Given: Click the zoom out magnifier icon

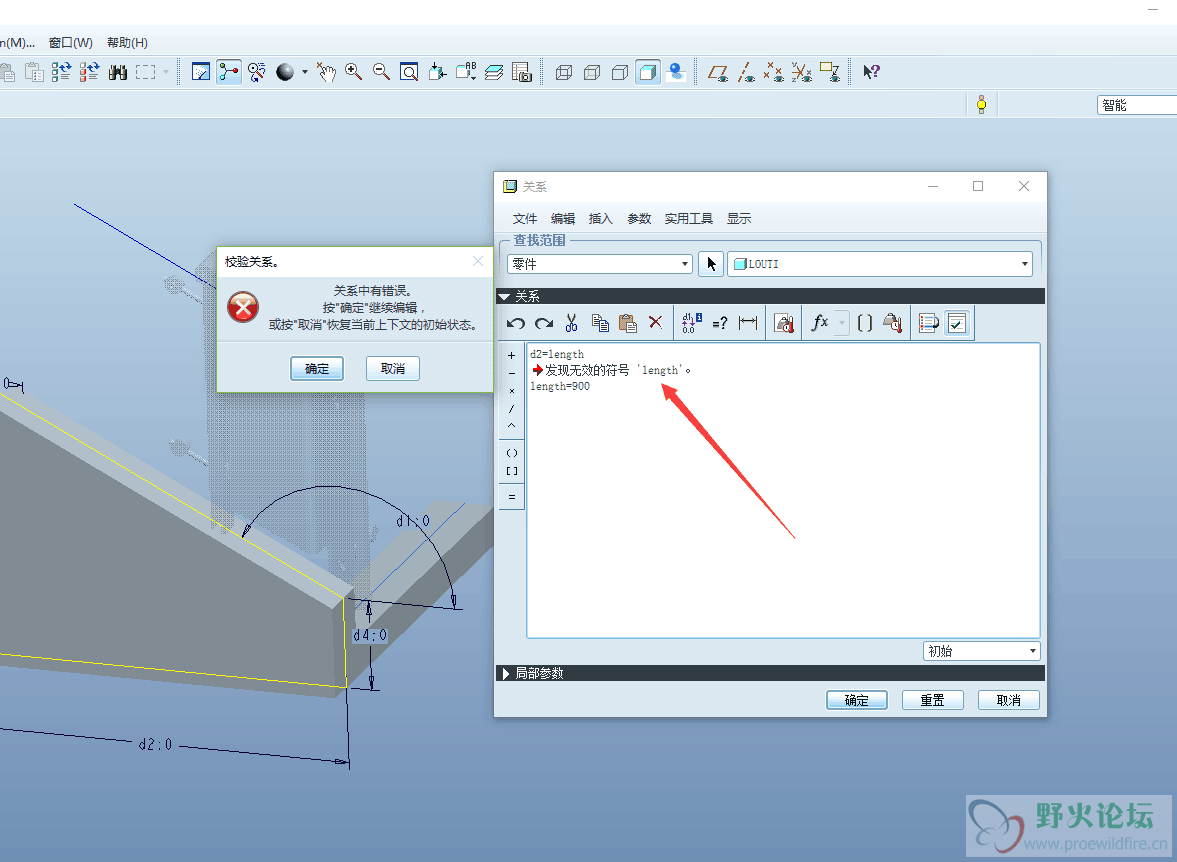Looking at the screenshot, I should pos(381,72).
